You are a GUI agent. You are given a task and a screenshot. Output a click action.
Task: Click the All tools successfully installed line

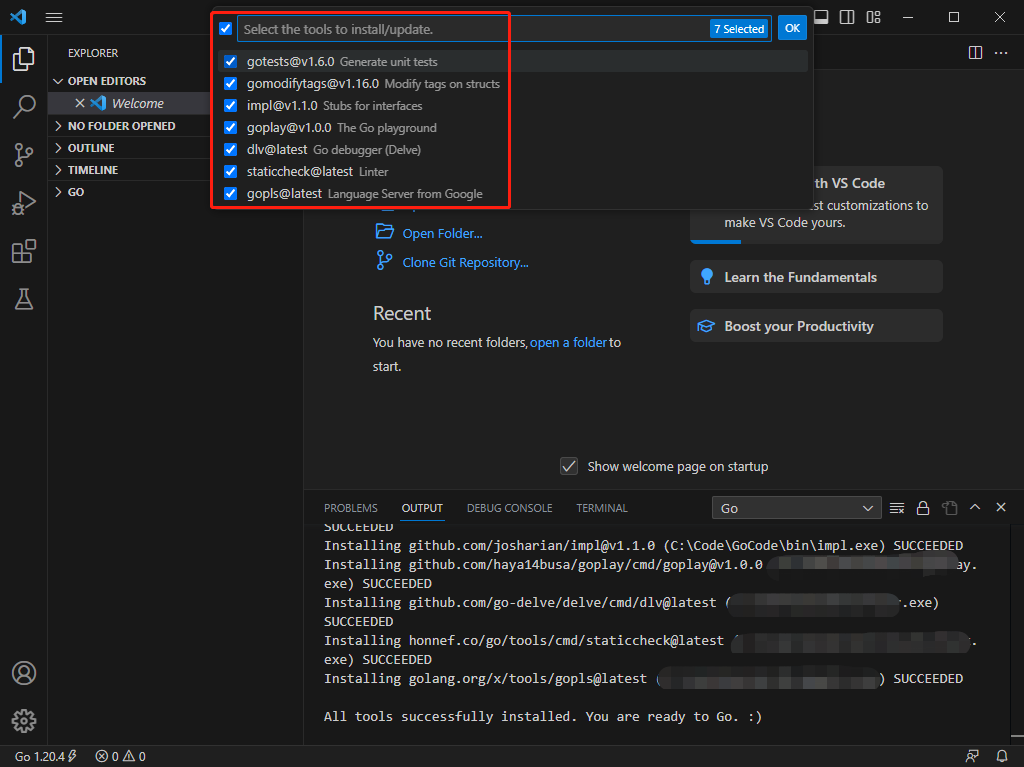pos(542,717)
